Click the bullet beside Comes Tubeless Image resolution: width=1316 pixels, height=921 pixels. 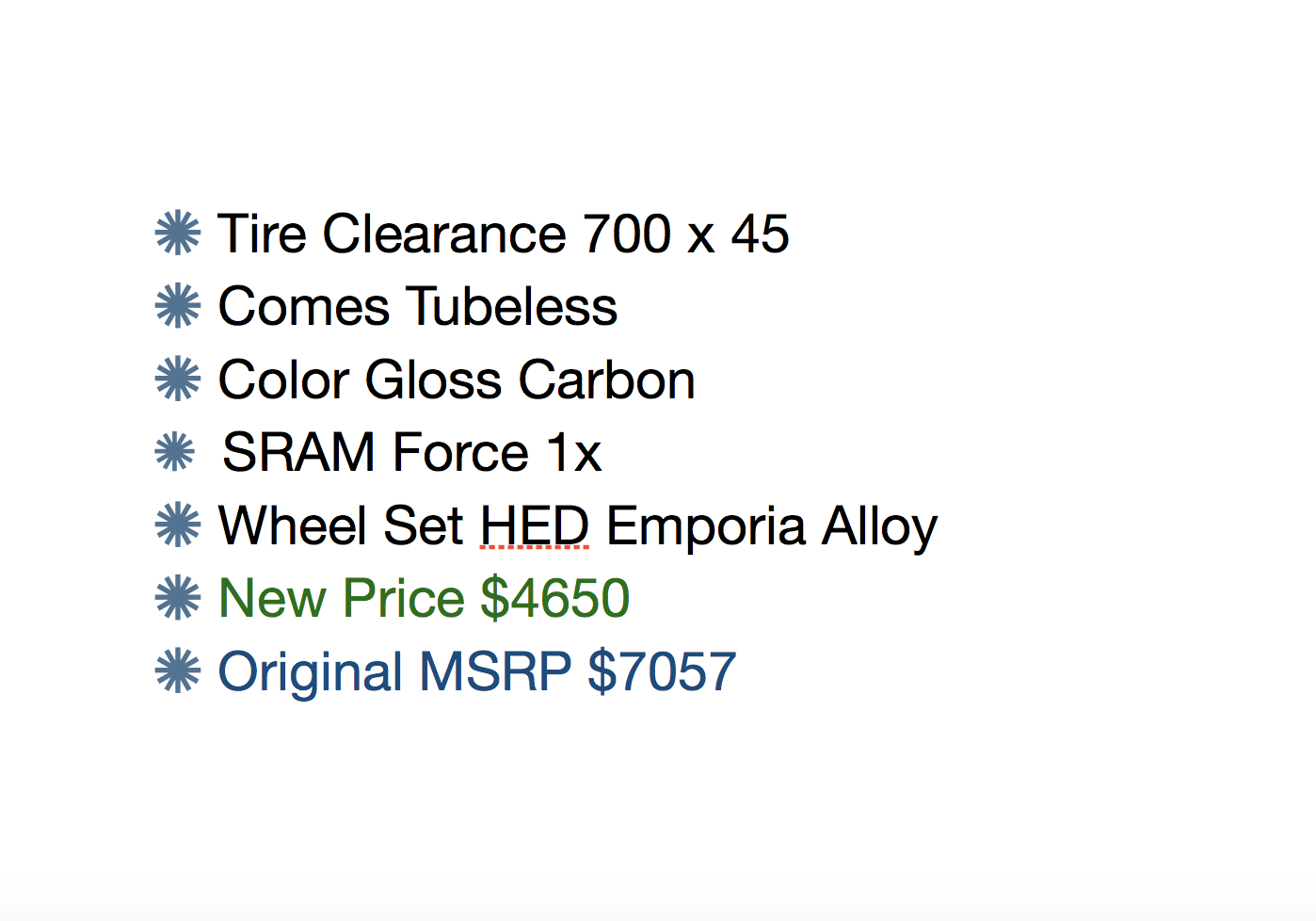pos(178,306)
